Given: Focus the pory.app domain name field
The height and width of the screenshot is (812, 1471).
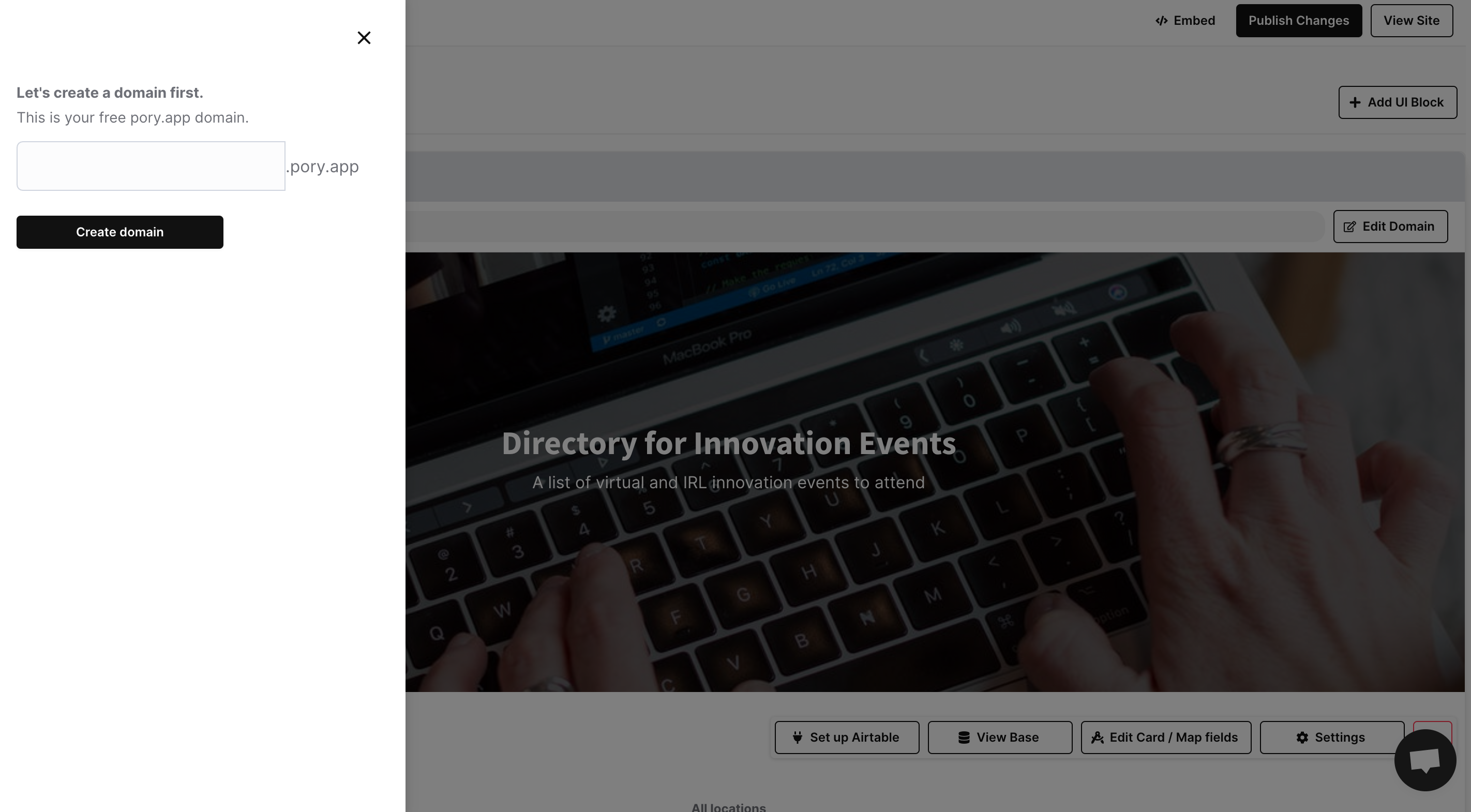Looking at the screenshot, I should (x=151, y=166).
